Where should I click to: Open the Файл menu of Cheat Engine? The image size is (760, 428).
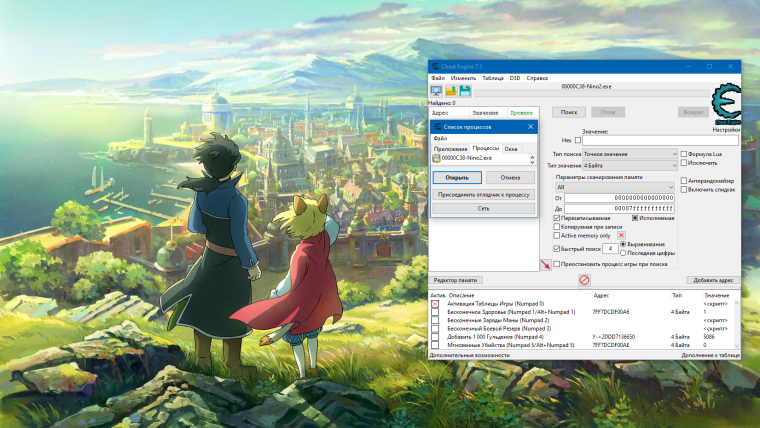[438, 78]
